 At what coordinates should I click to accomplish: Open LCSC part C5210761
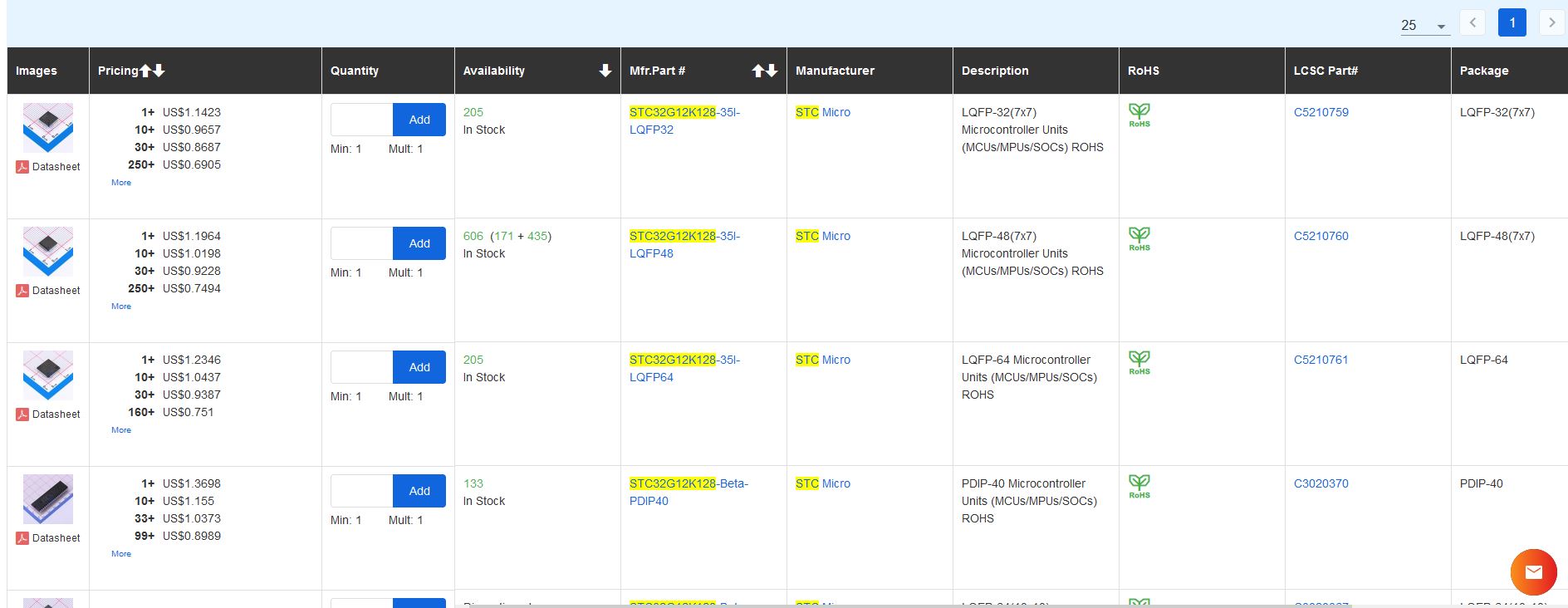click(1321, 360)
